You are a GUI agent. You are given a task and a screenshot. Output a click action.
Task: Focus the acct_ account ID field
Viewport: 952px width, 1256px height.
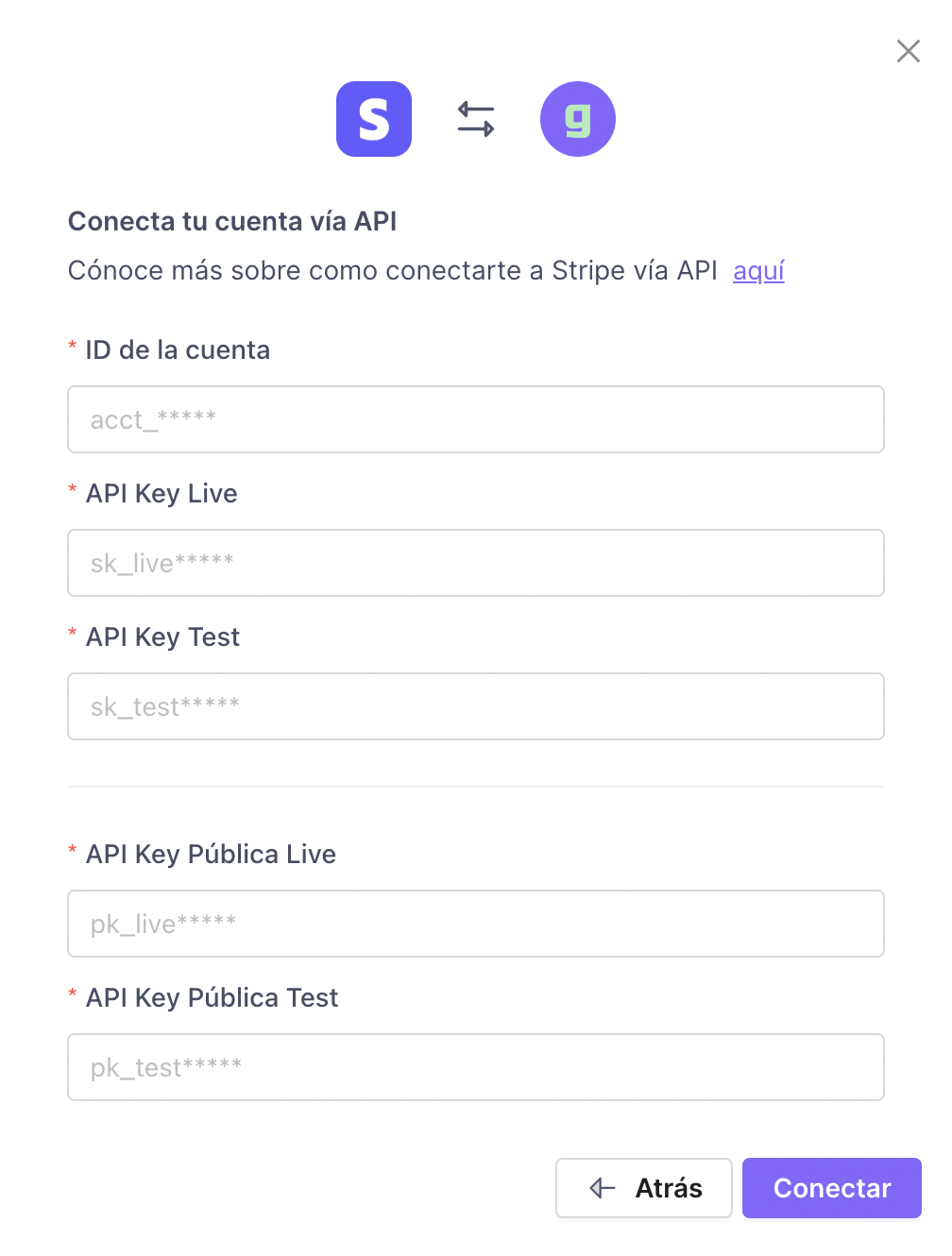pos(476,419)
